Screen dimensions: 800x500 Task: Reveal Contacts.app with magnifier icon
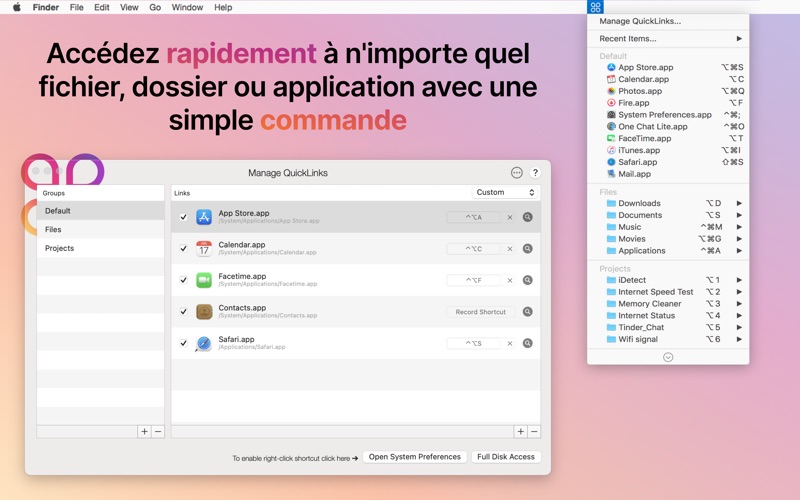click(x=528, y=311)
